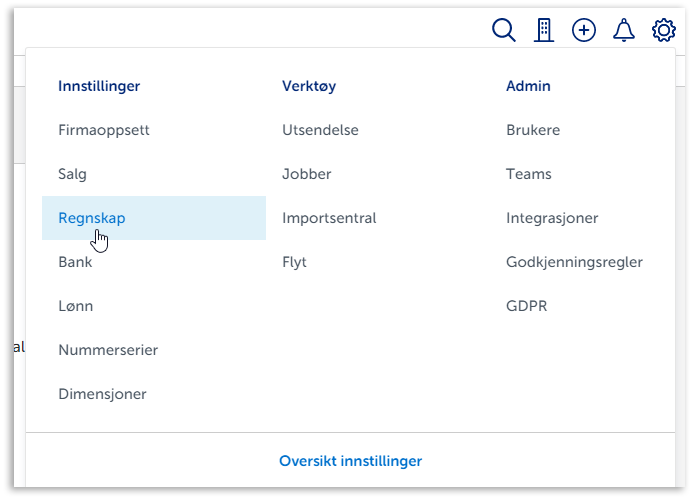Click the plus circle add icon

point(584,30)
